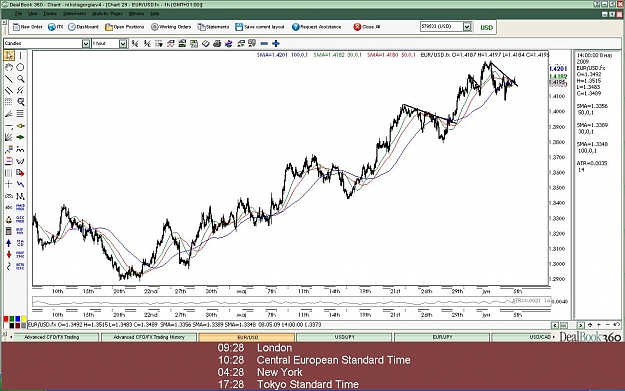Screen dimensions: 625x391
Task: Open the Statements menu in menu bar
Action: [x=75, y=14]
